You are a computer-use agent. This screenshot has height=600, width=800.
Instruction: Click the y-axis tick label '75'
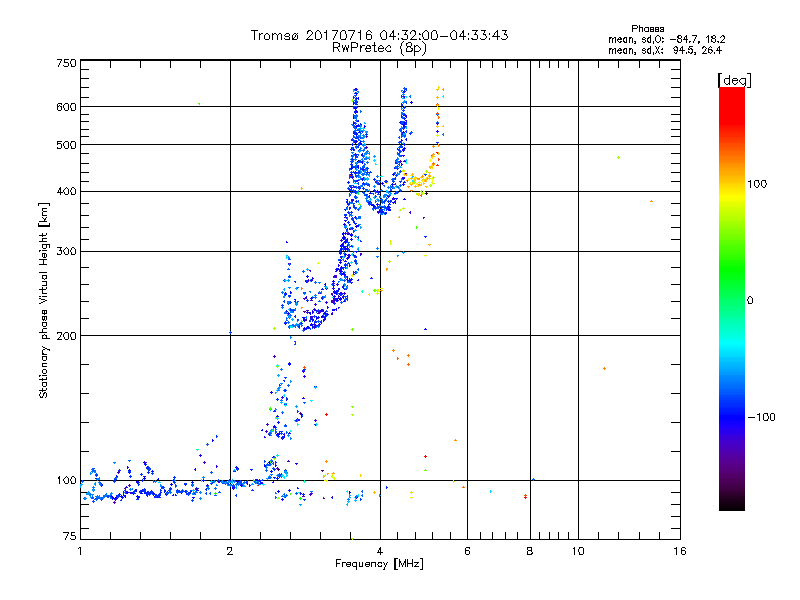(x=70, y=536)
